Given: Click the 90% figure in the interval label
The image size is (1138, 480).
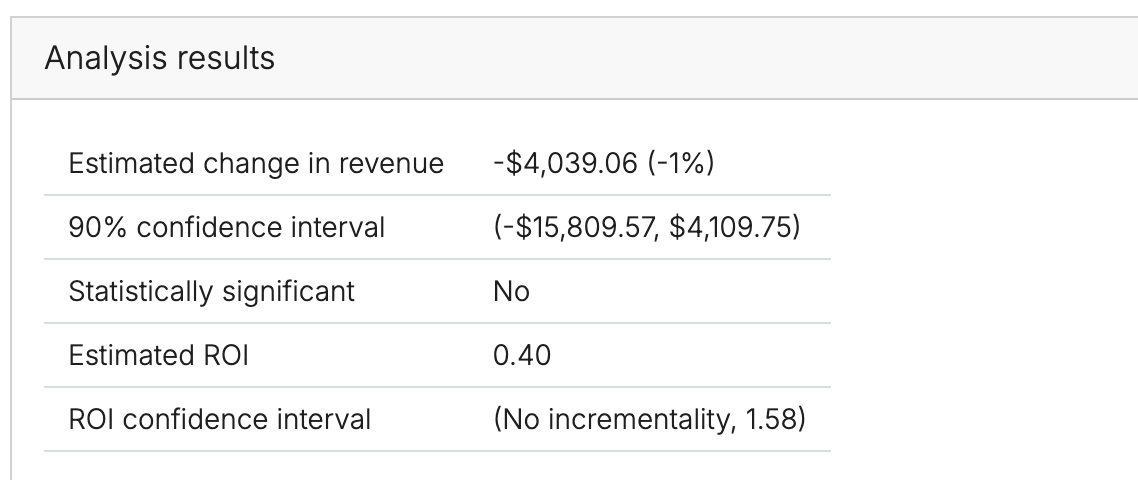Looking at the screenshot, I should pos(98,227).
